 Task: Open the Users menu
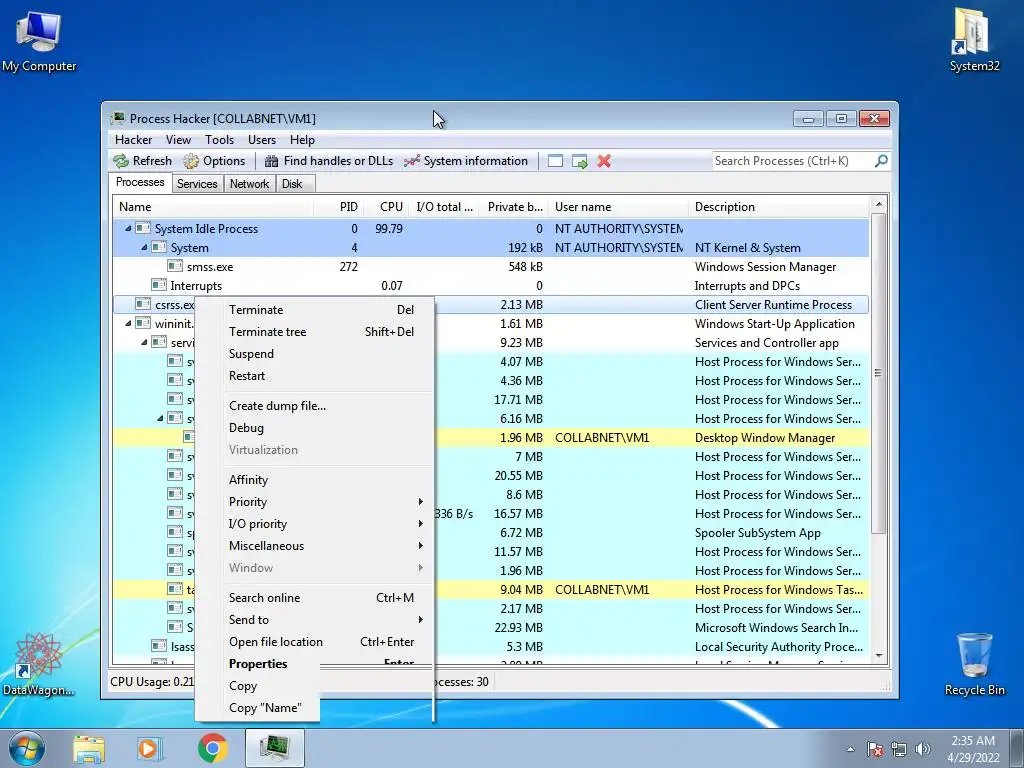(262, 140)
